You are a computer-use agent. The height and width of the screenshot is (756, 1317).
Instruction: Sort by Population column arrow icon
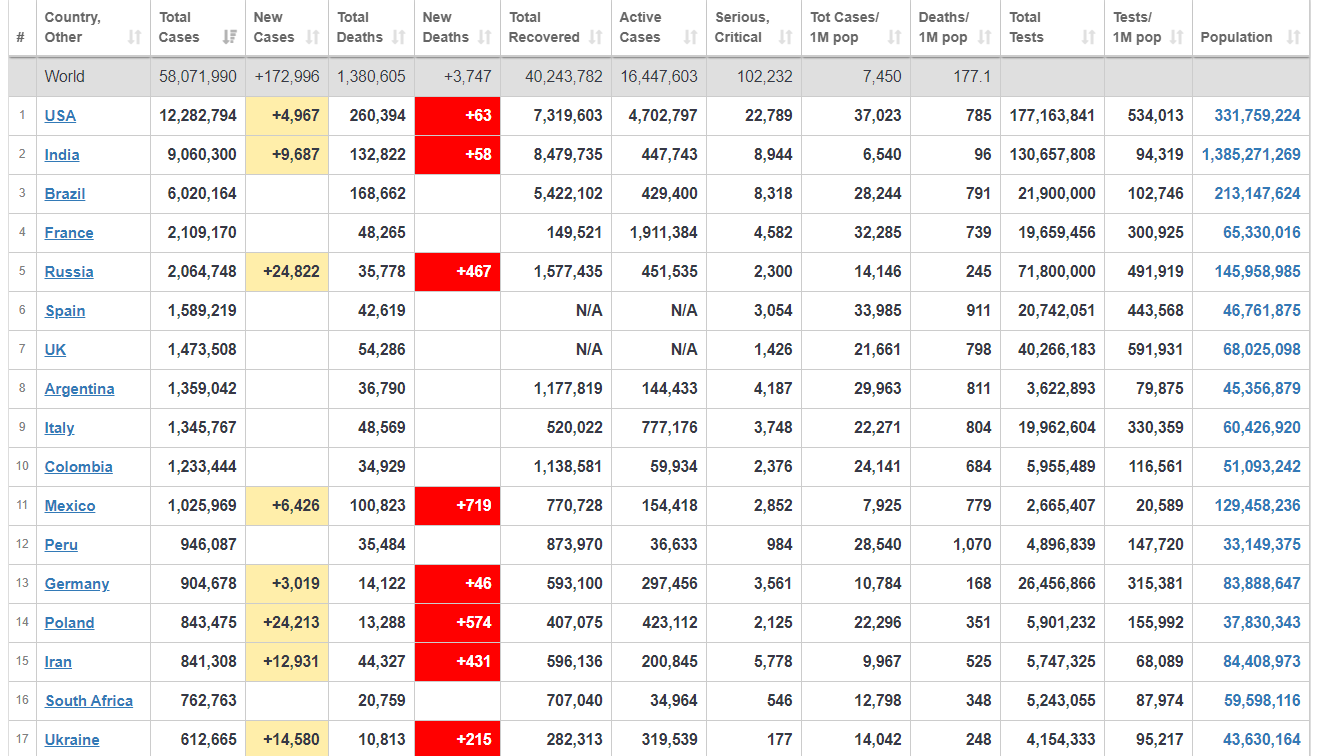click(1293, 37)
